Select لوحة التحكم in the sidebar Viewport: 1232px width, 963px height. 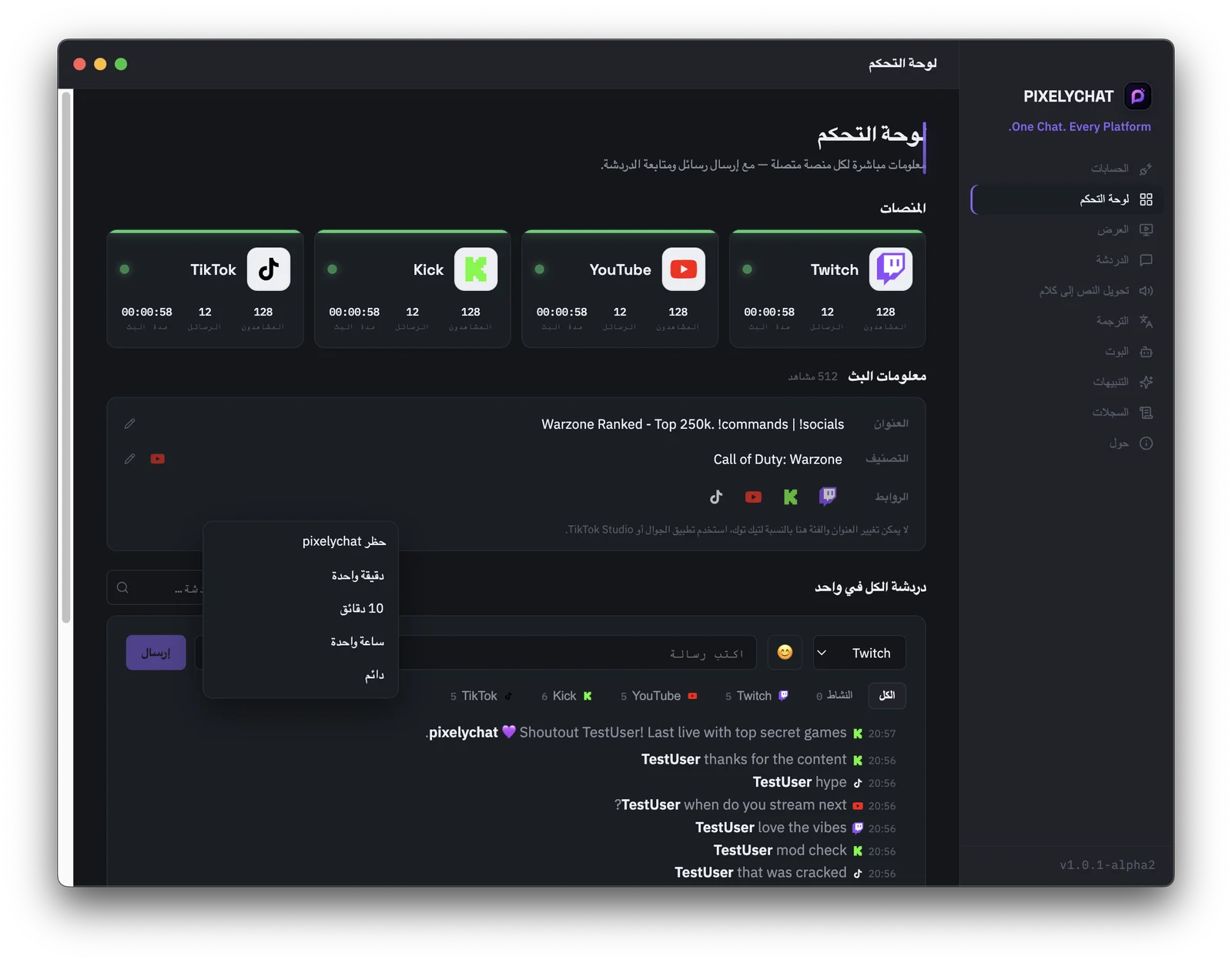click(1067, 199)
